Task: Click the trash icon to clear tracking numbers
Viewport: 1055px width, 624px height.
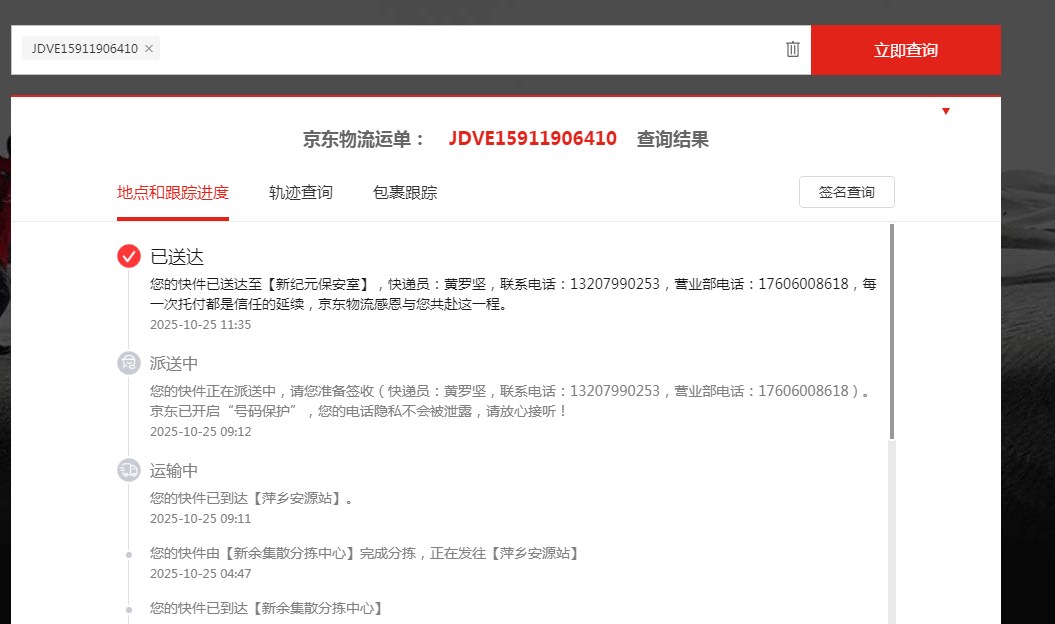Action: (793, 49)
